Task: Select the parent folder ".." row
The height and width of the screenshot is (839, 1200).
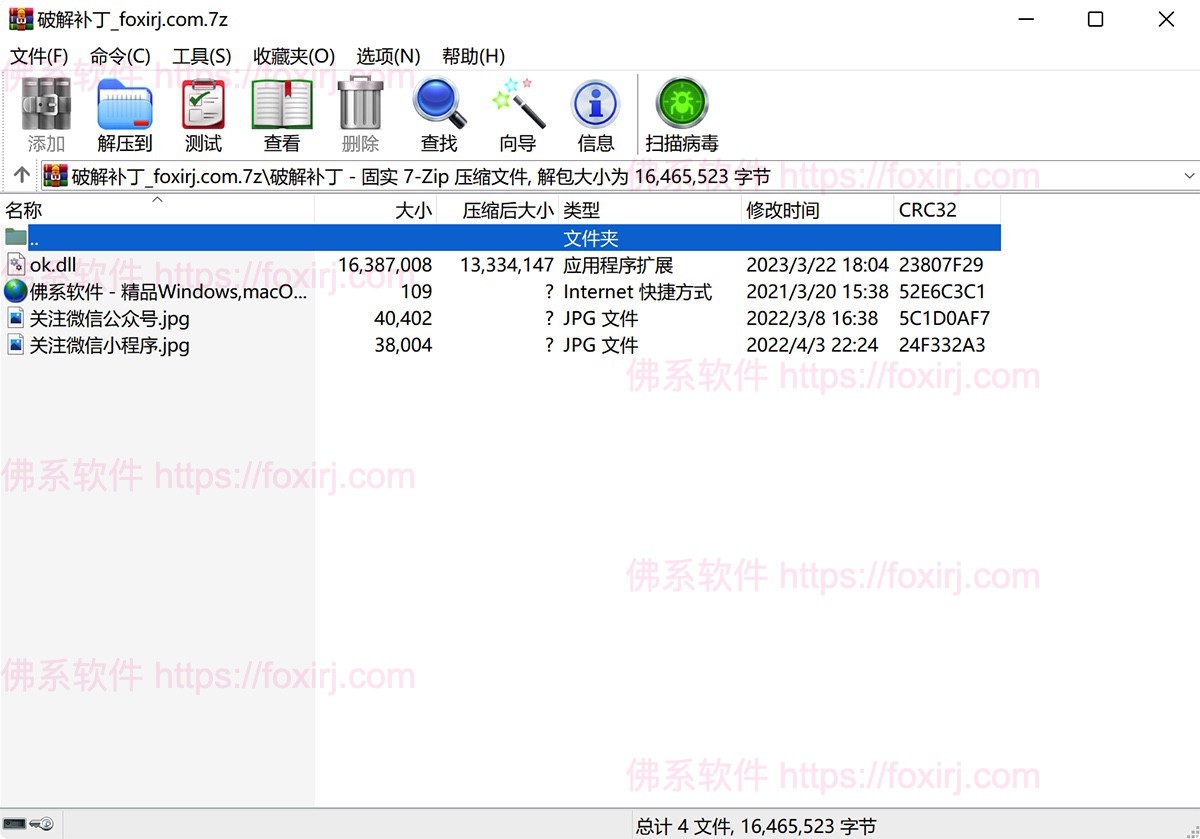Action: point(34,239)
